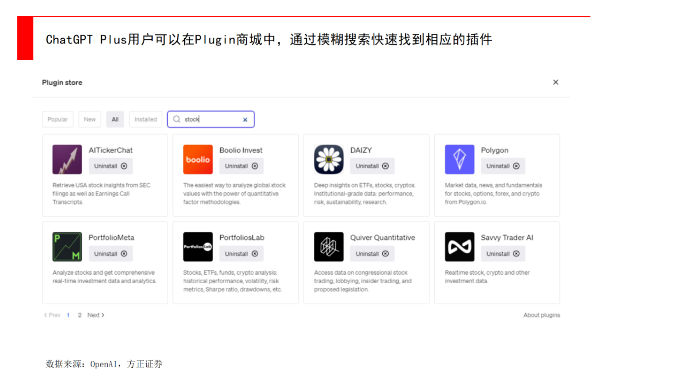Screen dimensions: 674x386
Task: Click the AITickerChat plugin logo
Action: click(67, 159)
